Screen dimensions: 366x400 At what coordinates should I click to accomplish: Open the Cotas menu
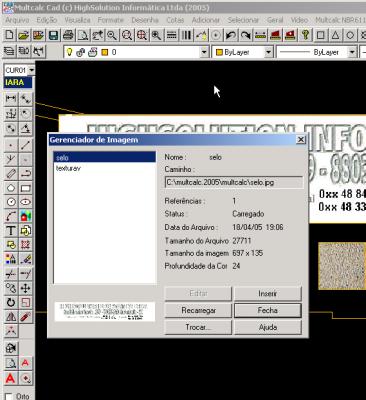[175, 20]
